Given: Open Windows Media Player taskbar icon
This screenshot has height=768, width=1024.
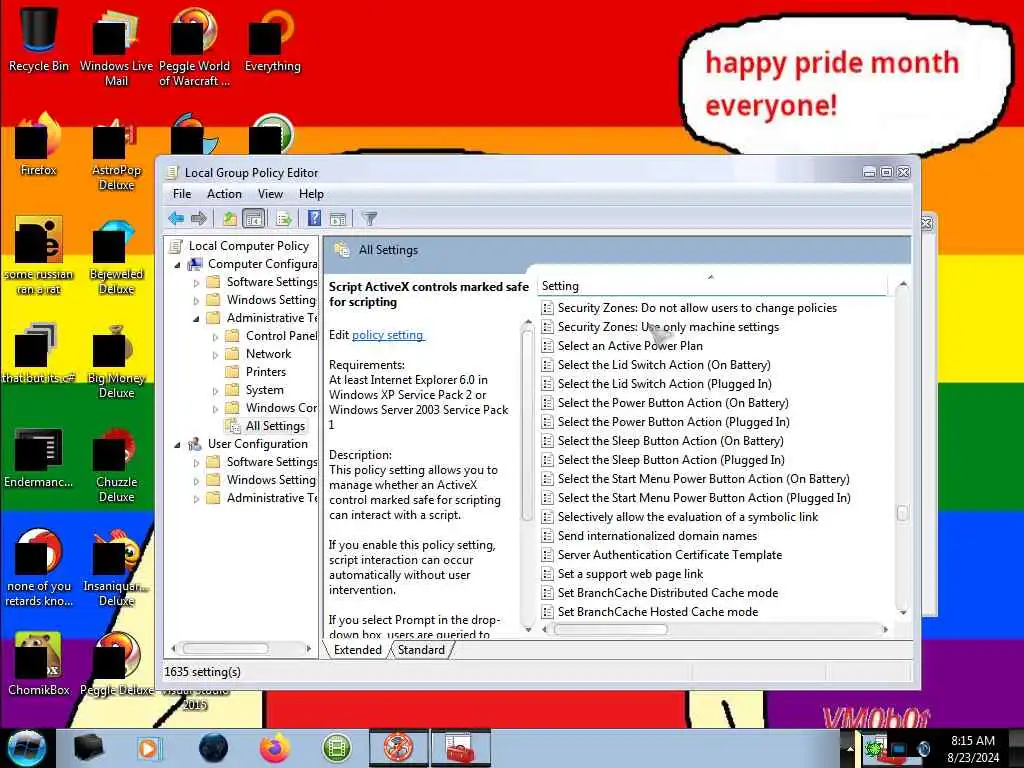Looking at the screenshot, I should [x=150, y=748].
